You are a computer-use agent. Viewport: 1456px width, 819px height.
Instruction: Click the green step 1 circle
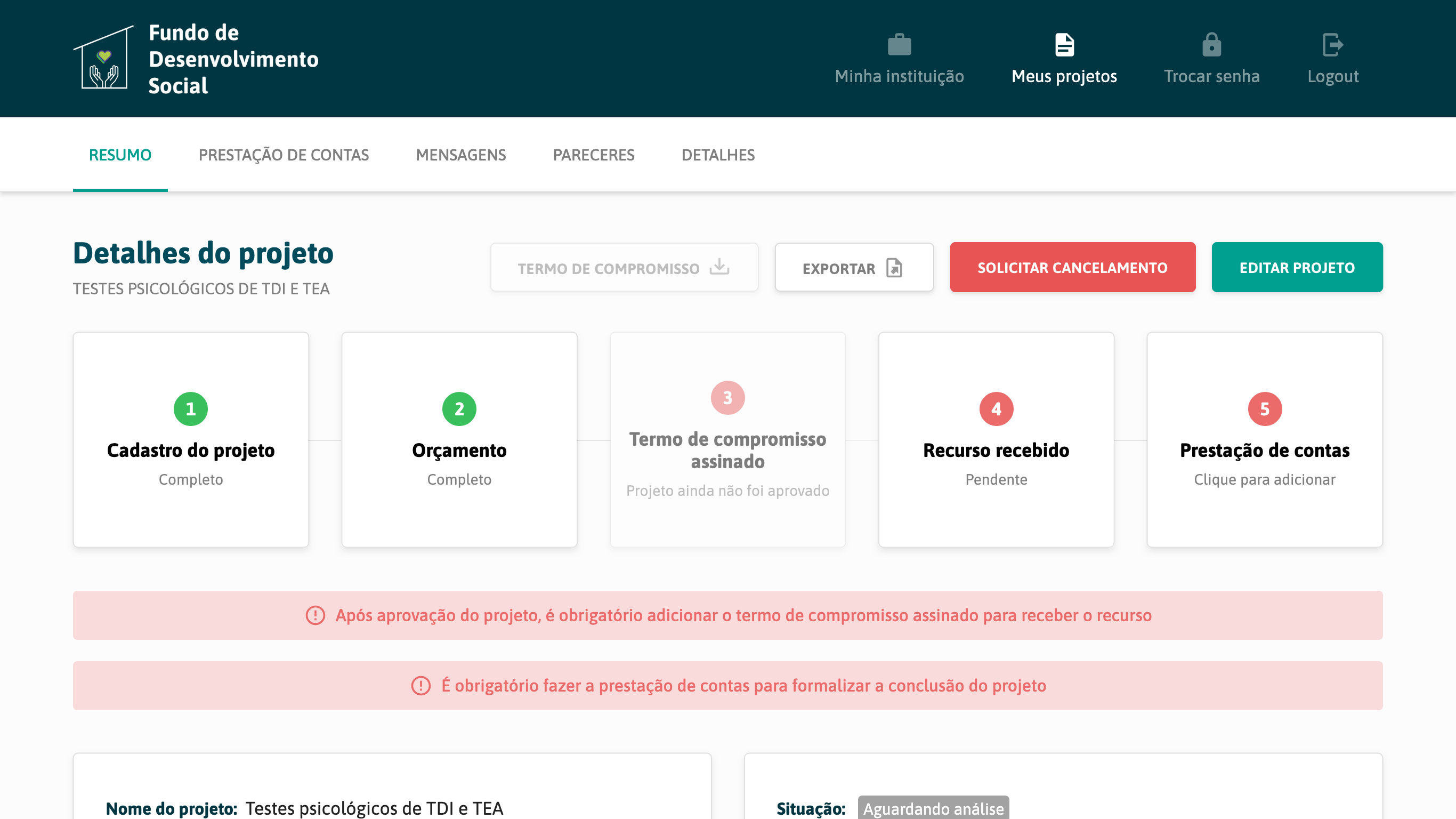click(190, 409)
